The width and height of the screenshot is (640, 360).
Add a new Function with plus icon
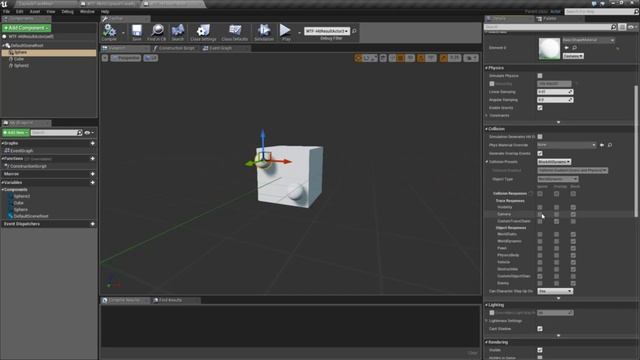coord(93,158)
